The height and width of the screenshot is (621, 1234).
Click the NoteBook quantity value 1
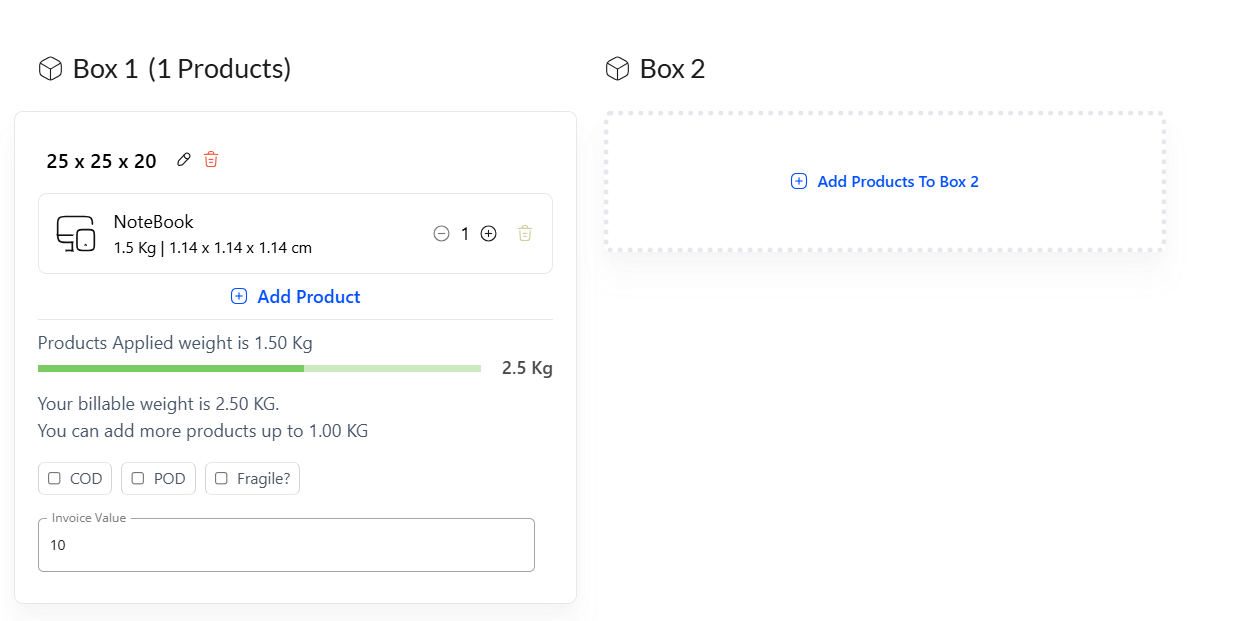pos(465,234)
